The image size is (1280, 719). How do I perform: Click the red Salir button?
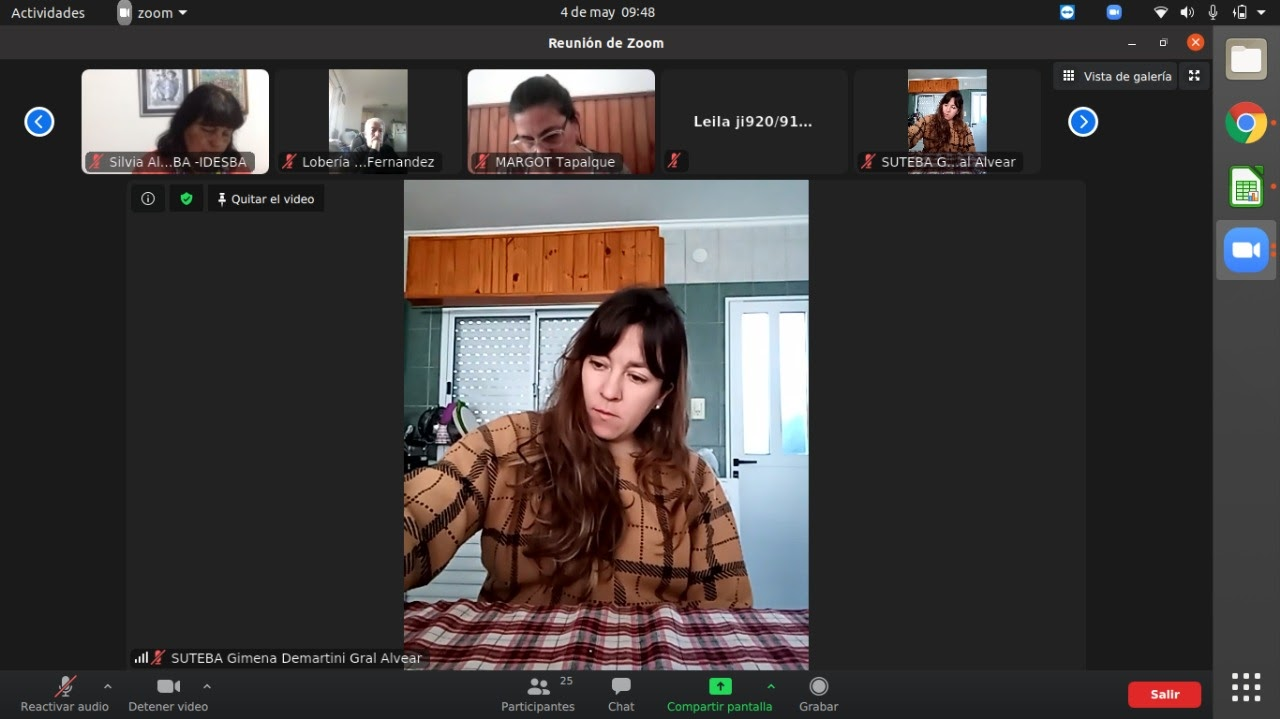click(1164, 694)
